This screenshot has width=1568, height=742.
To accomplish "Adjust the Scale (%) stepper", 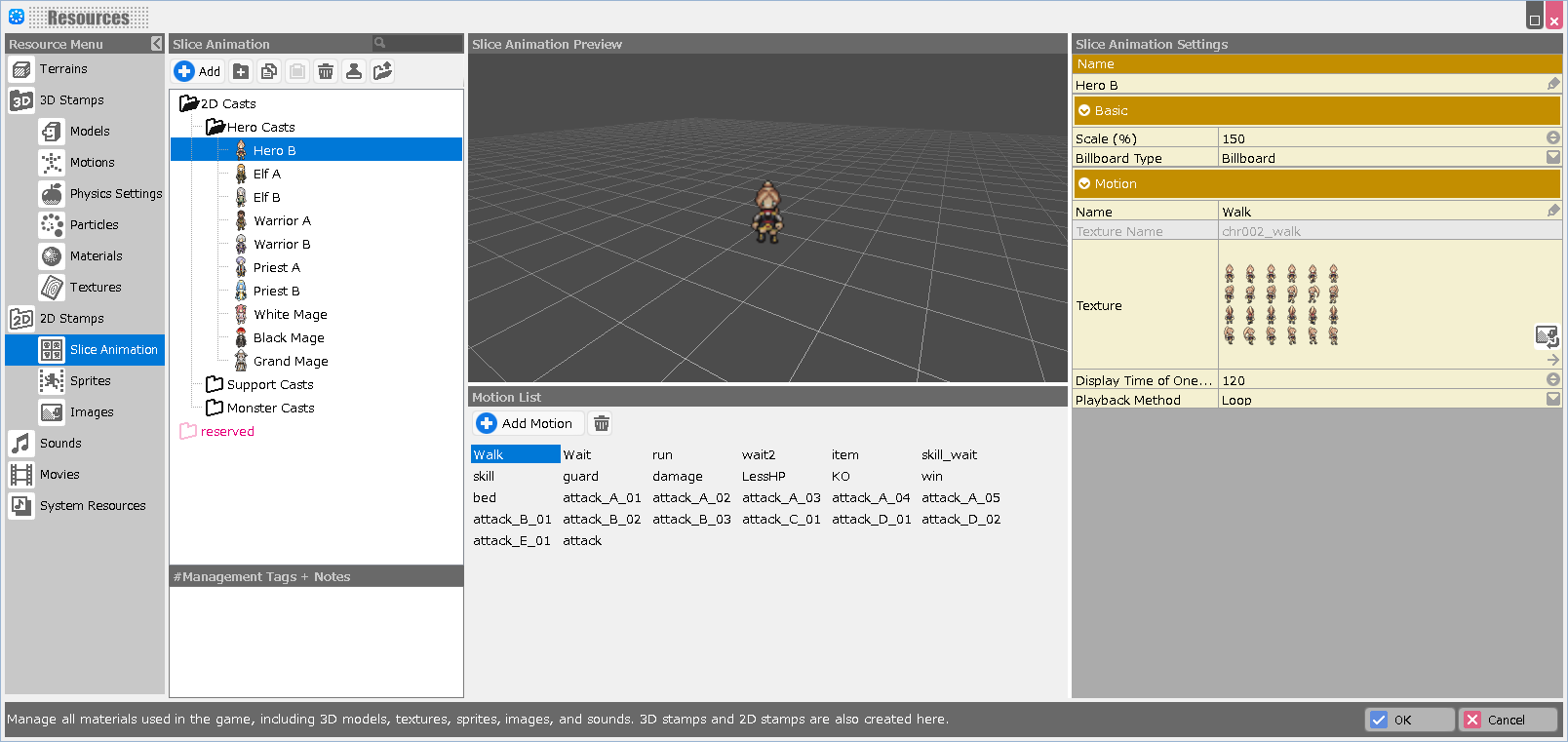I will coord(1553,138).
